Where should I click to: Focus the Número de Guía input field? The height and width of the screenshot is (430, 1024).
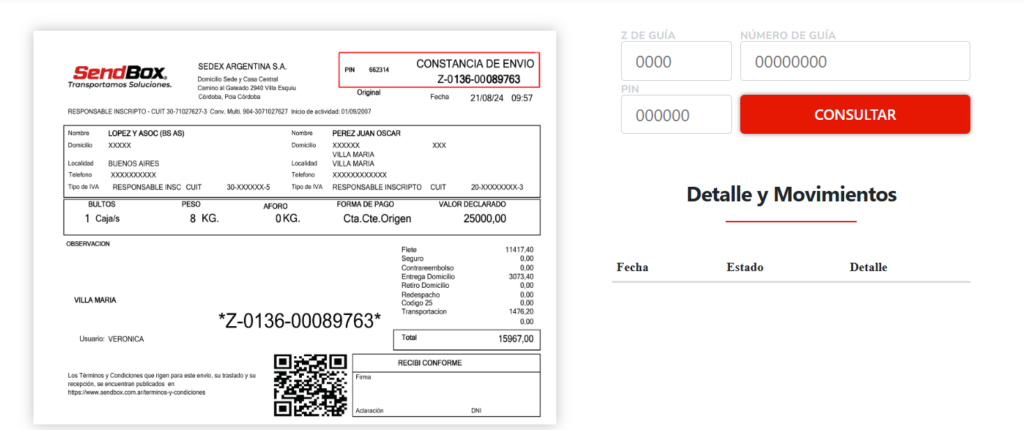[x=854, y=61]
